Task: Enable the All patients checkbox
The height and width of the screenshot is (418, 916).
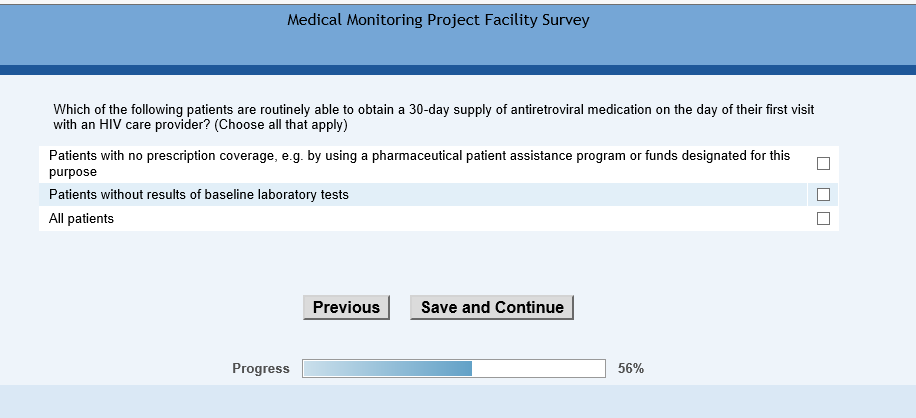Action: coord(823,218)
